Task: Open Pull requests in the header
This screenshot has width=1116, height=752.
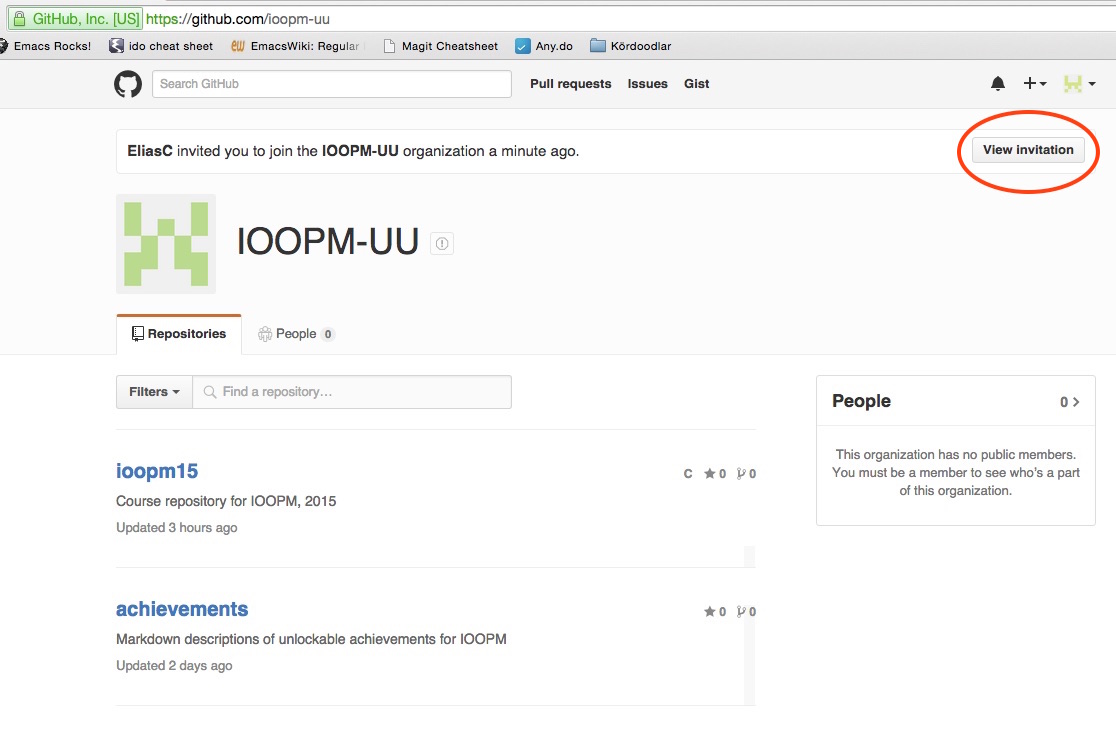Action: click(x=570, y=84)
